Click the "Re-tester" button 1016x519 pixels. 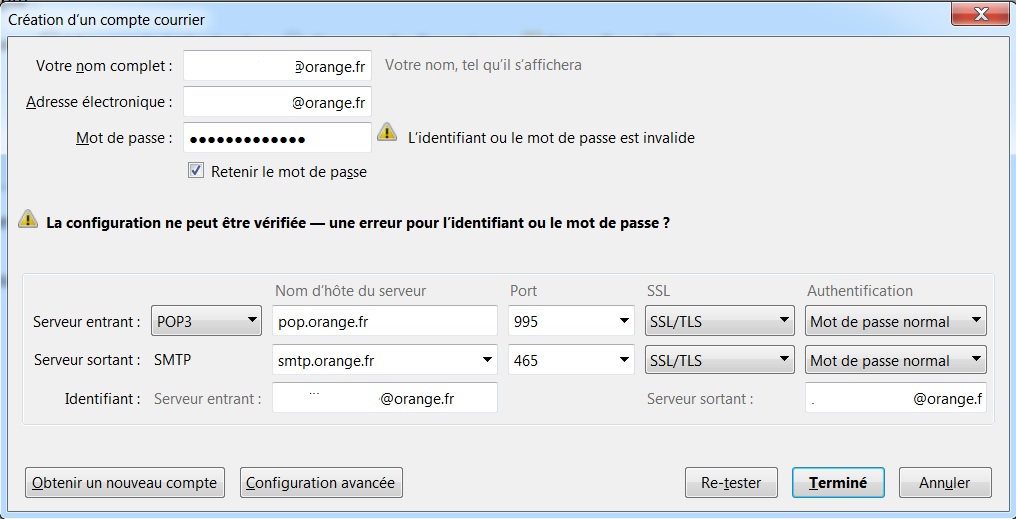[x=731, y=483]
